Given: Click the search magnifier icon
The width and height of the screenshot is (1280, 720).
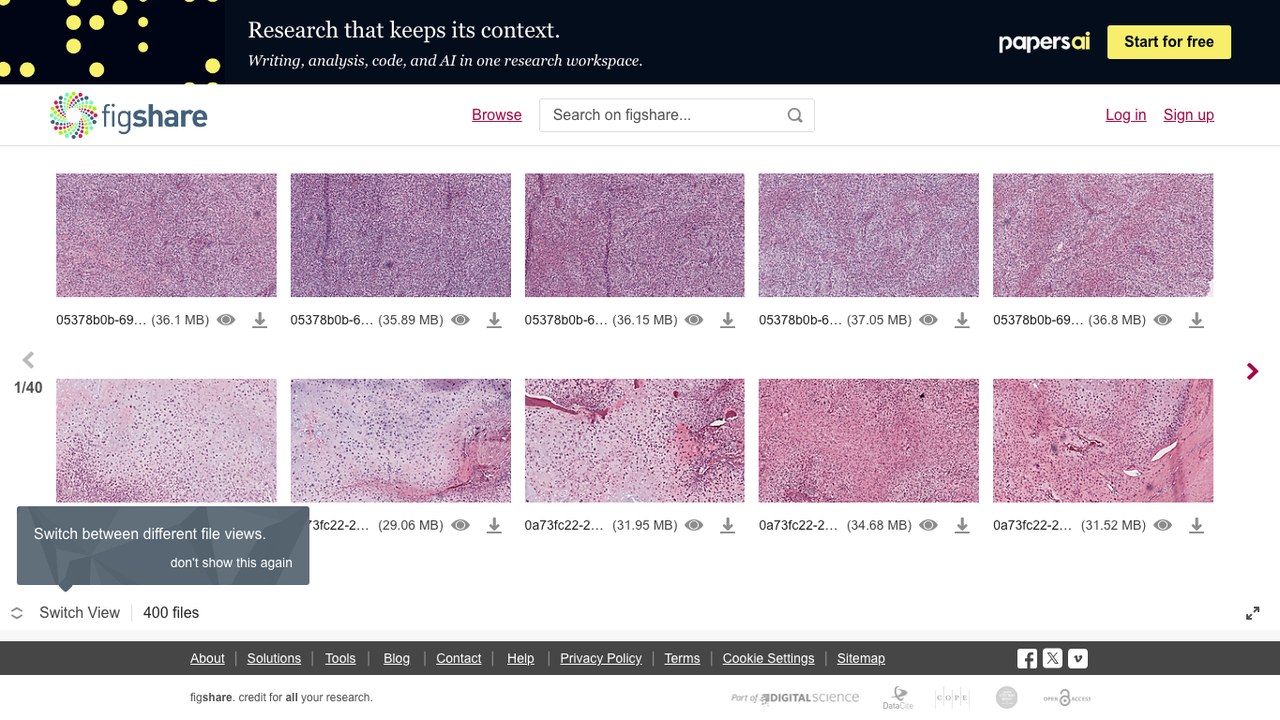Looking at the screenshot, I should (795, 115).
